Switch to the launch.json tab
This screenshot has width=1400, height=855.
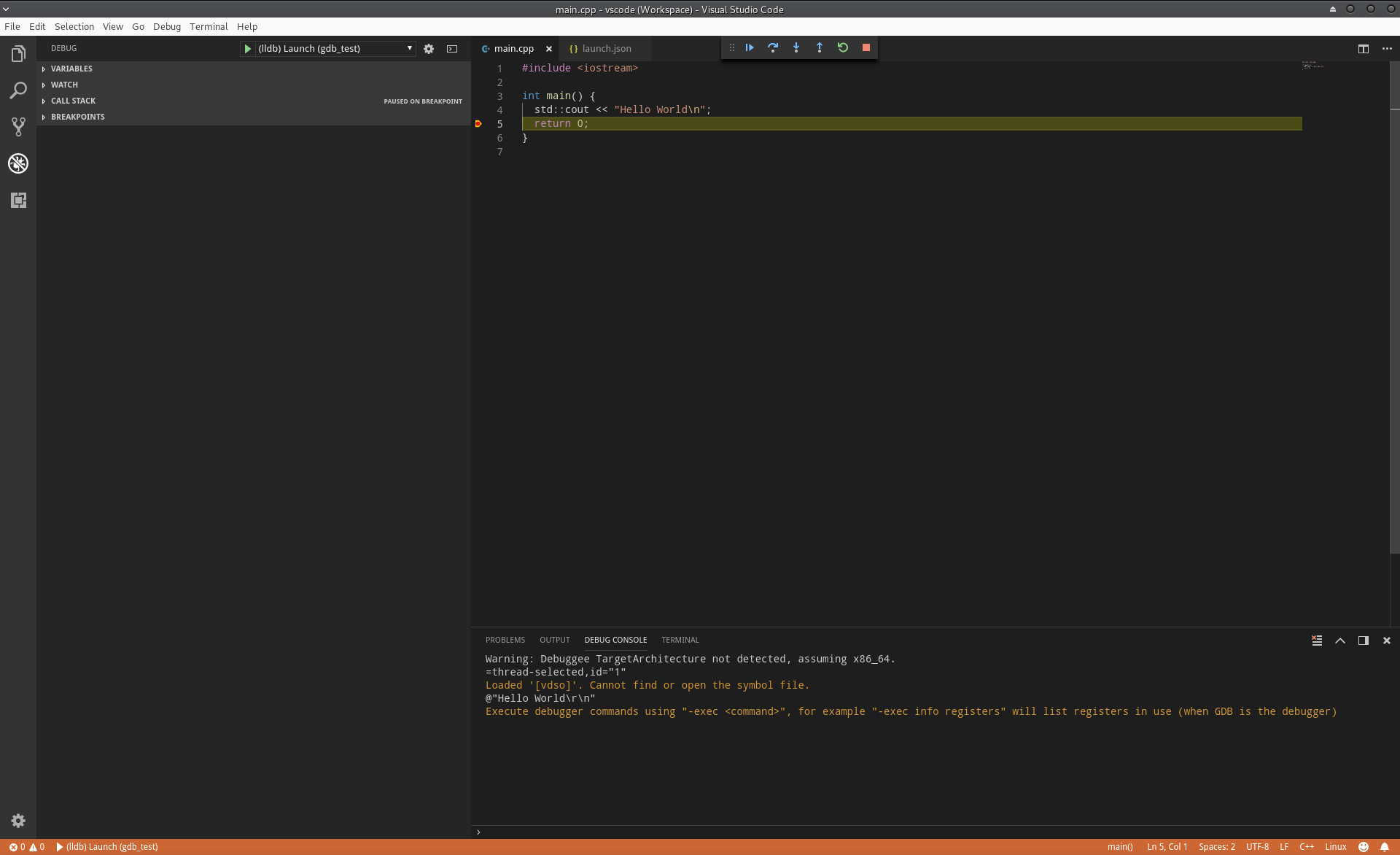click(606, 49)
